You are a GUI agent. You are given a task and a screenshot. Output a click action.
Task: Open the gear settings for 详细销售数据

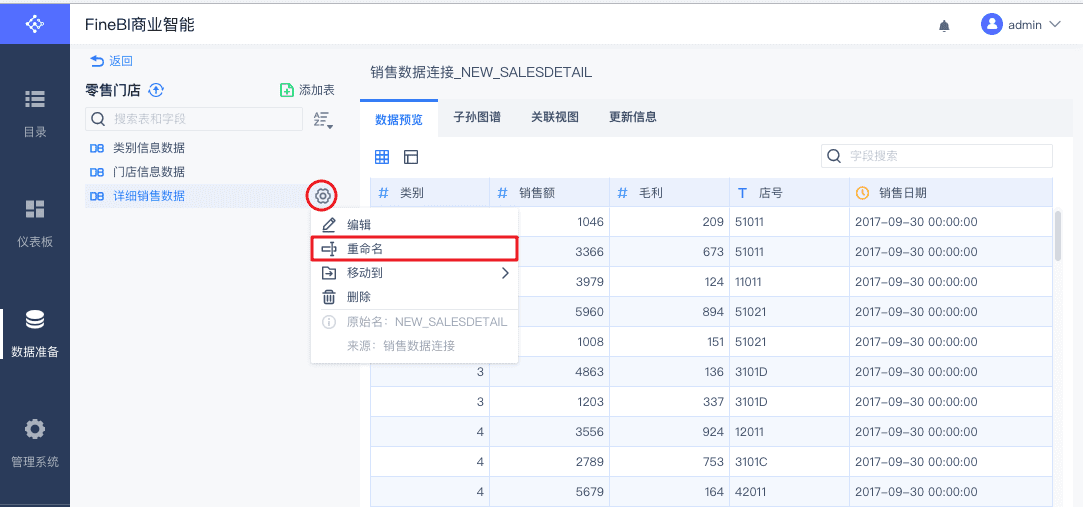click(x=322, y=196)
